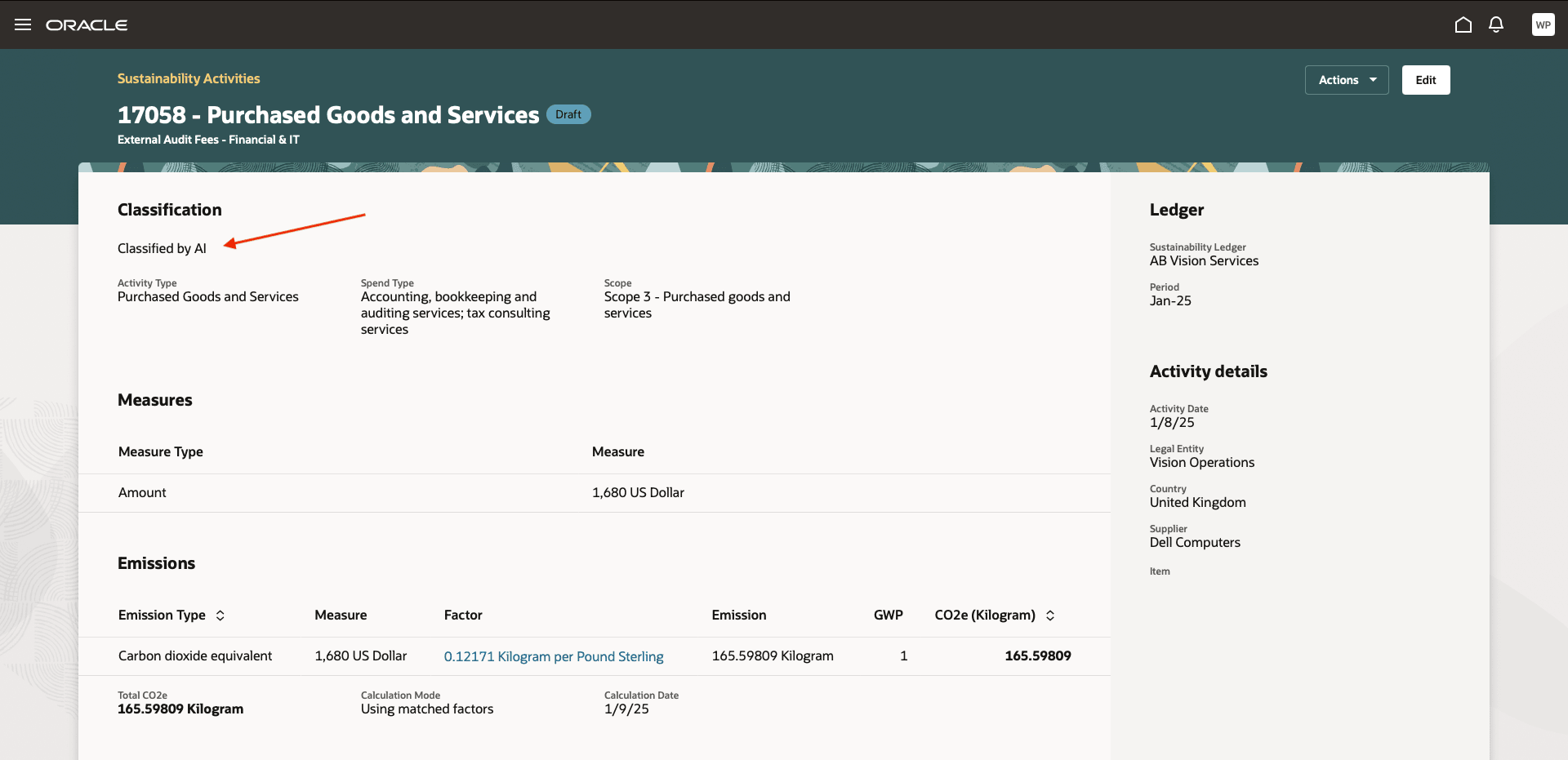1568x760 pixels.
Task: Sort by Emission Type column
Action: 220,616
